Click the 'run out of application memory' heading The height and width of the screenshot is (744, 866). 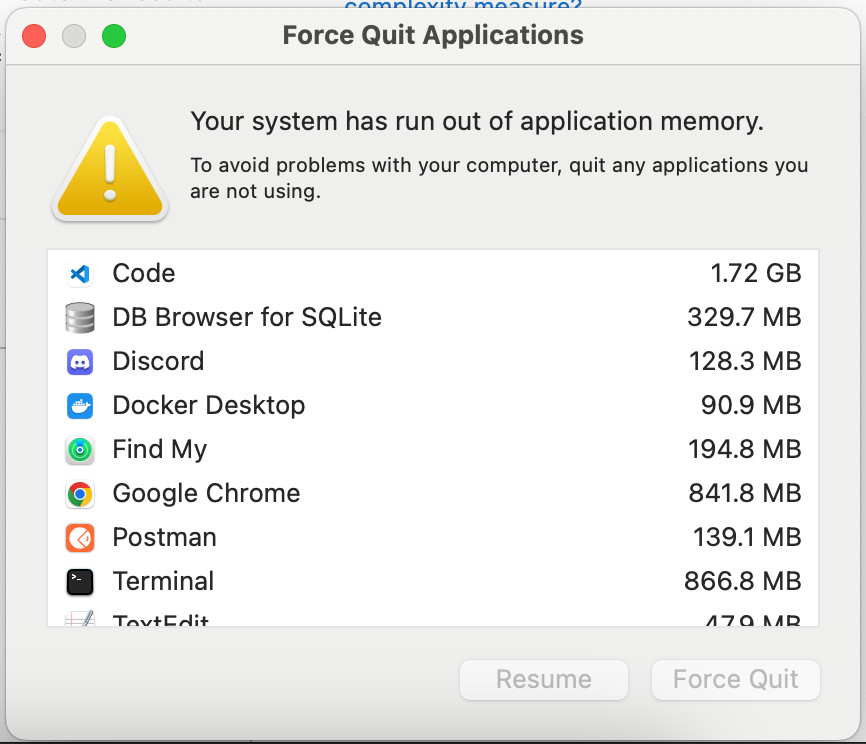pos(477,122)
